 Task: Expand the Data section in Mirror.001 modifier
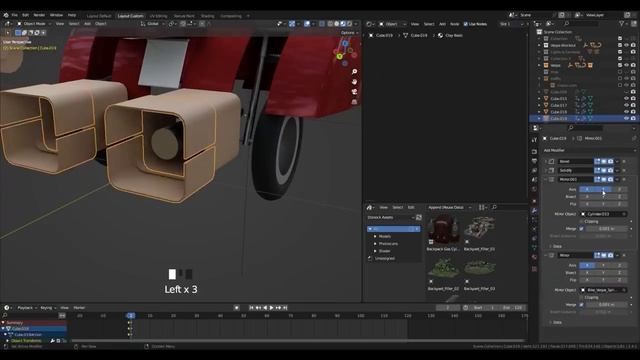557,246
